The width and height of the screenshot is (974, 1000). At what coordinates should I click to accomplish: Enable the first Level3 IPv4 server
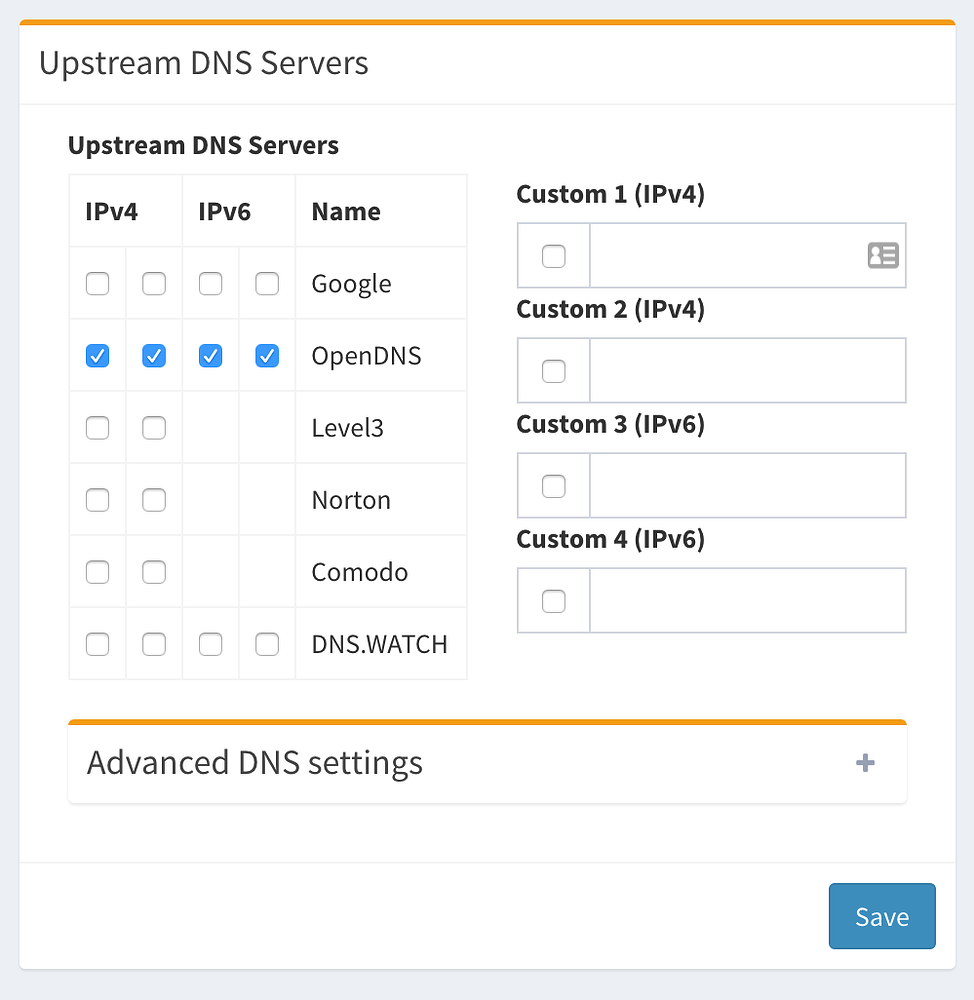coord(97,427)
